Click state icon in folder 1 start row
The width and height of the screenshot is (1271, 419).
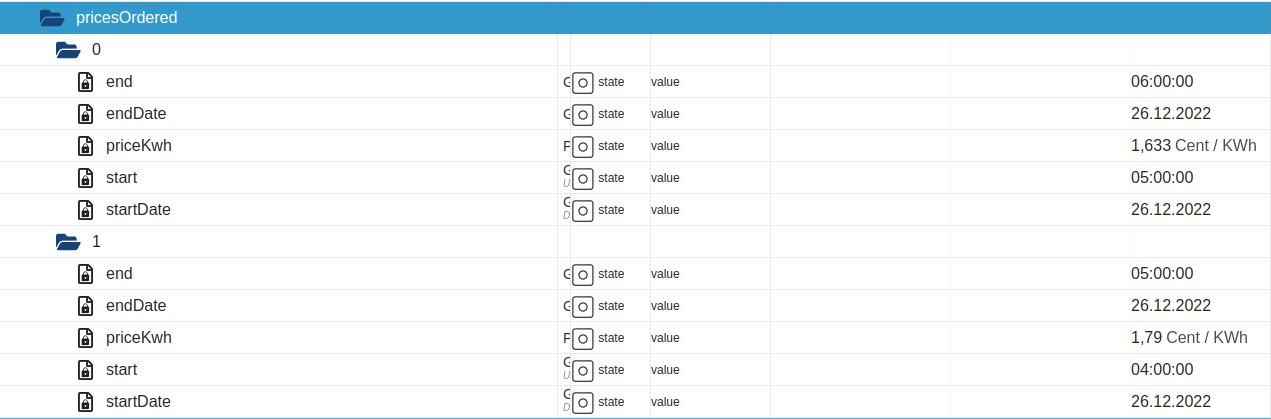[x=582, y=370]
